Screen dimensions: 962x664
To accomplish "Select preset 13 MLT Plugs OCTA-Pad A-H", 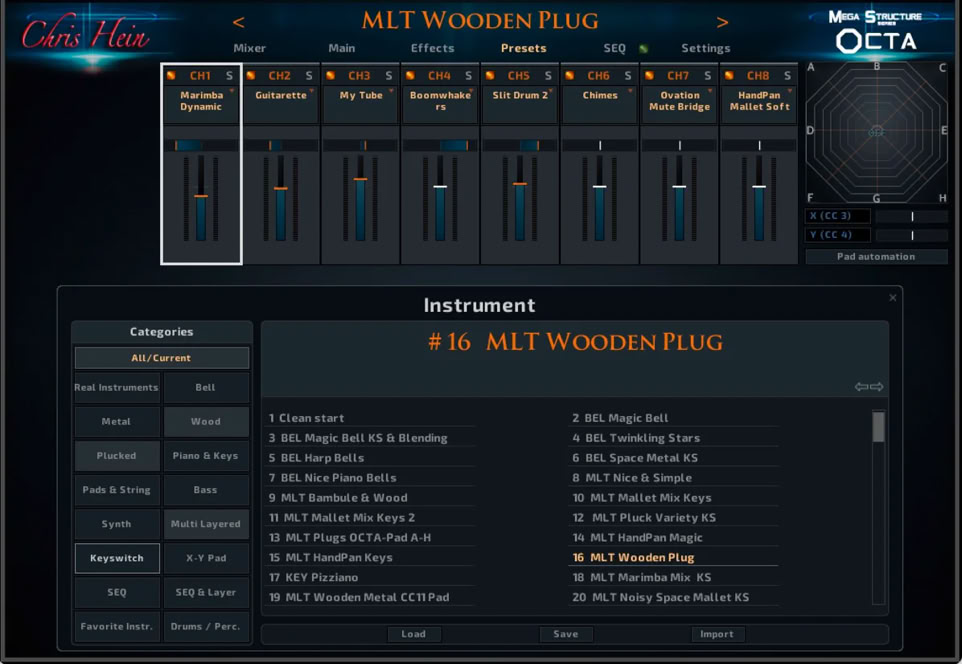I will point(371,538).
